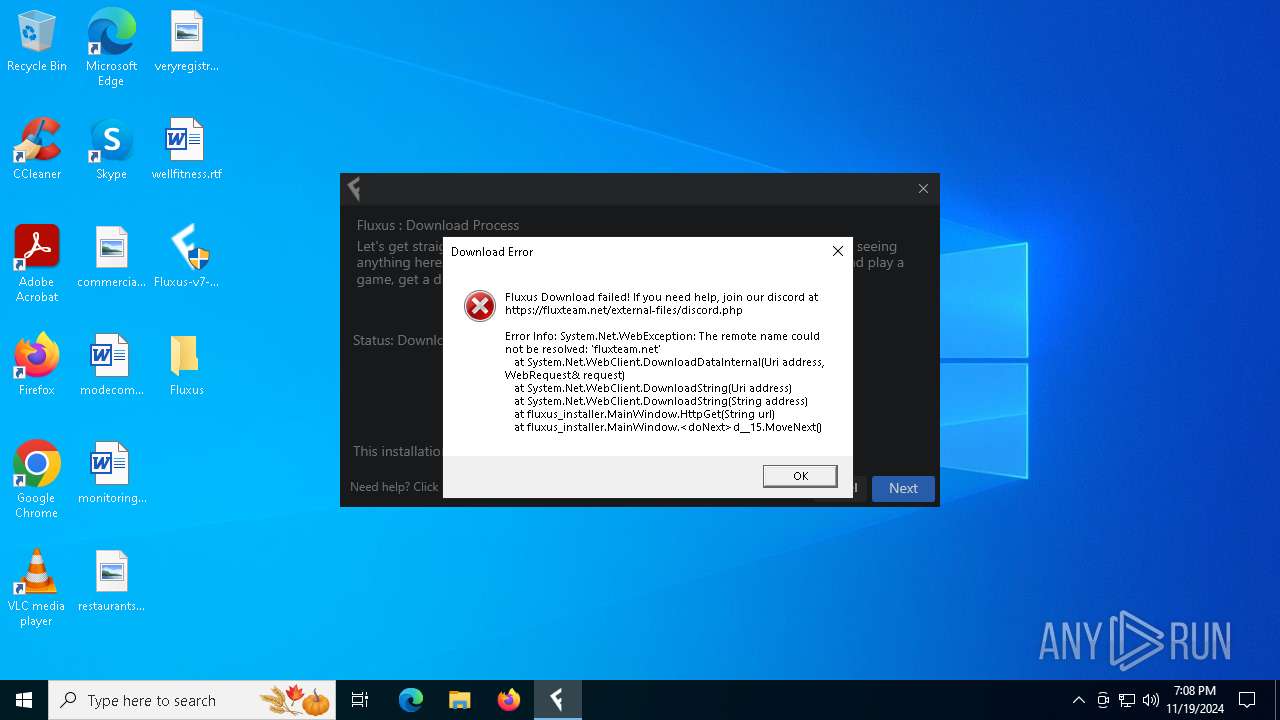Viewport: 1280px width, 720px height.
Task: Show hidden system tray icons
Action: (1078, 700)
